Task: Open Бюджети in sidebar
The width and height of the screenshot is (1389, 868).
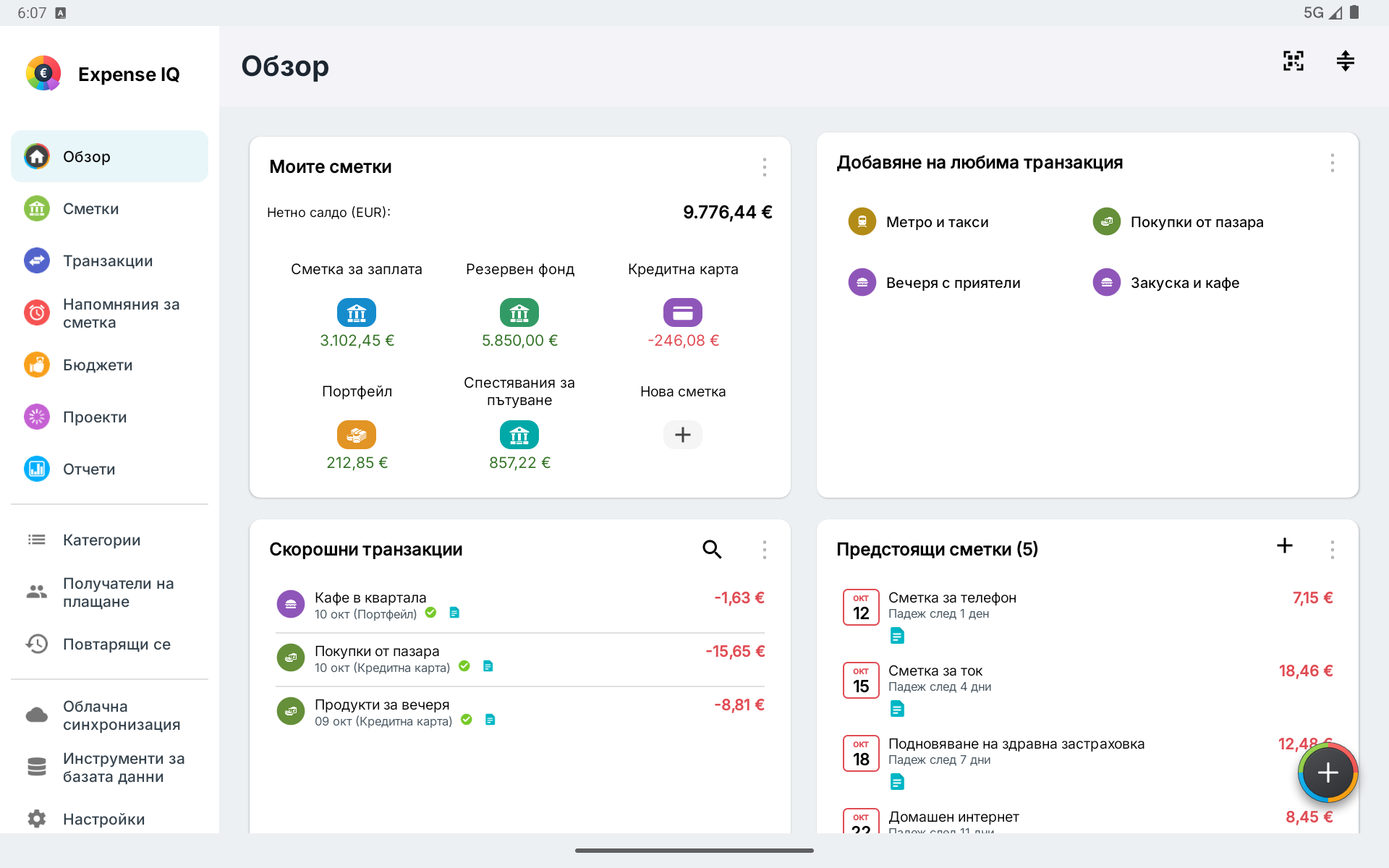Action: (x=109, y=365)
